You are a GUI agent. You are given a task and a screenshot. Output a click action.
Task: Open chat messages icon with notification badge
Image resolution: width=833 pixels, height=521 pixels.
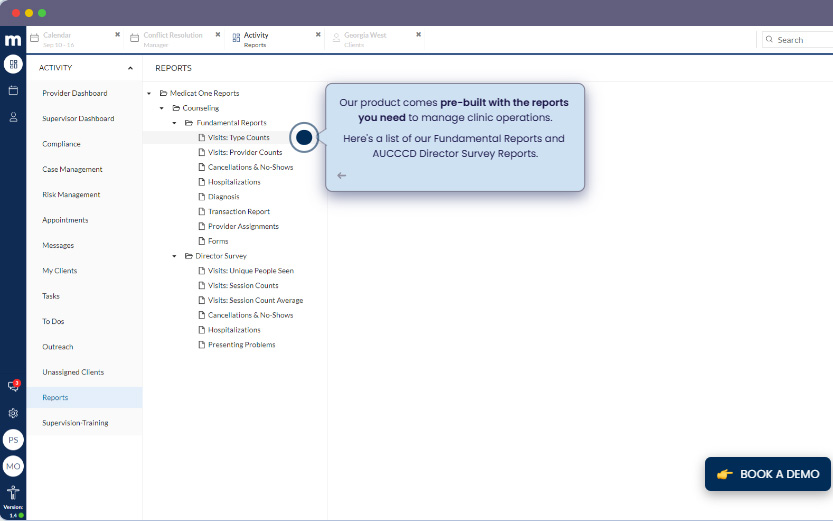point(13,386)
